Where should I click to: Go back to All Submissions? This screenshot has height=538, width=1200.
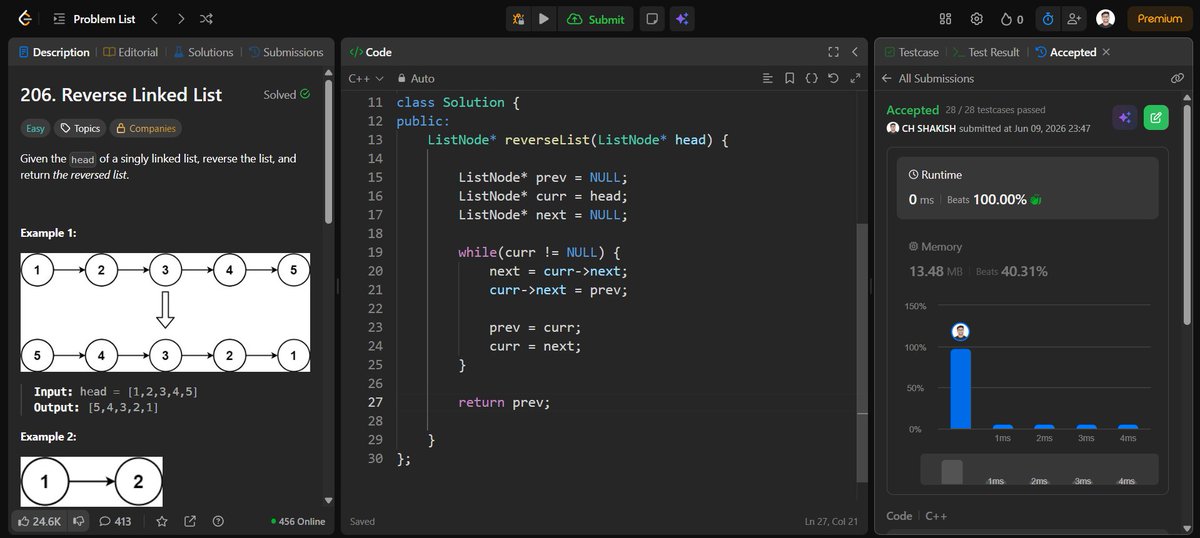(928, 78)
